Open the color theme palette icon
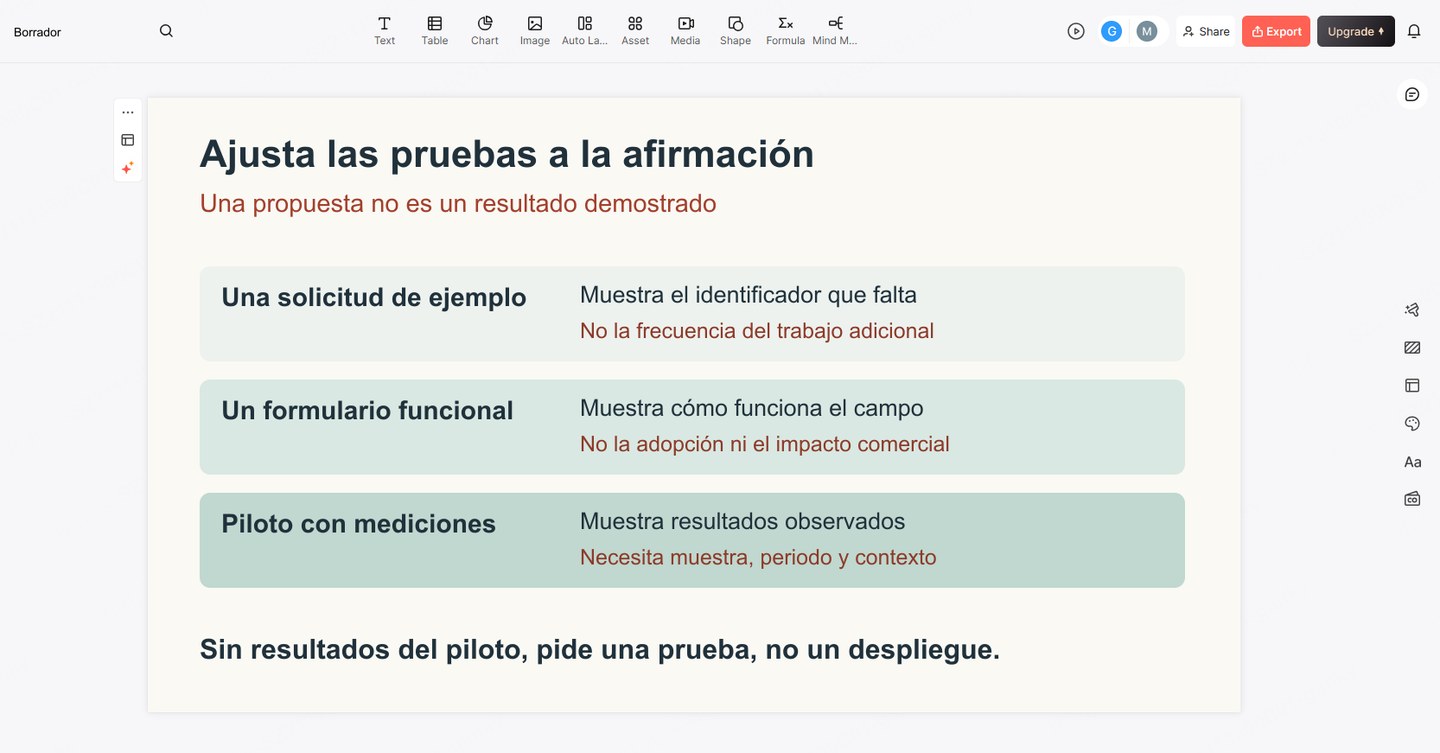This screenshot has width=1440, height=753. click(1412, 424)
